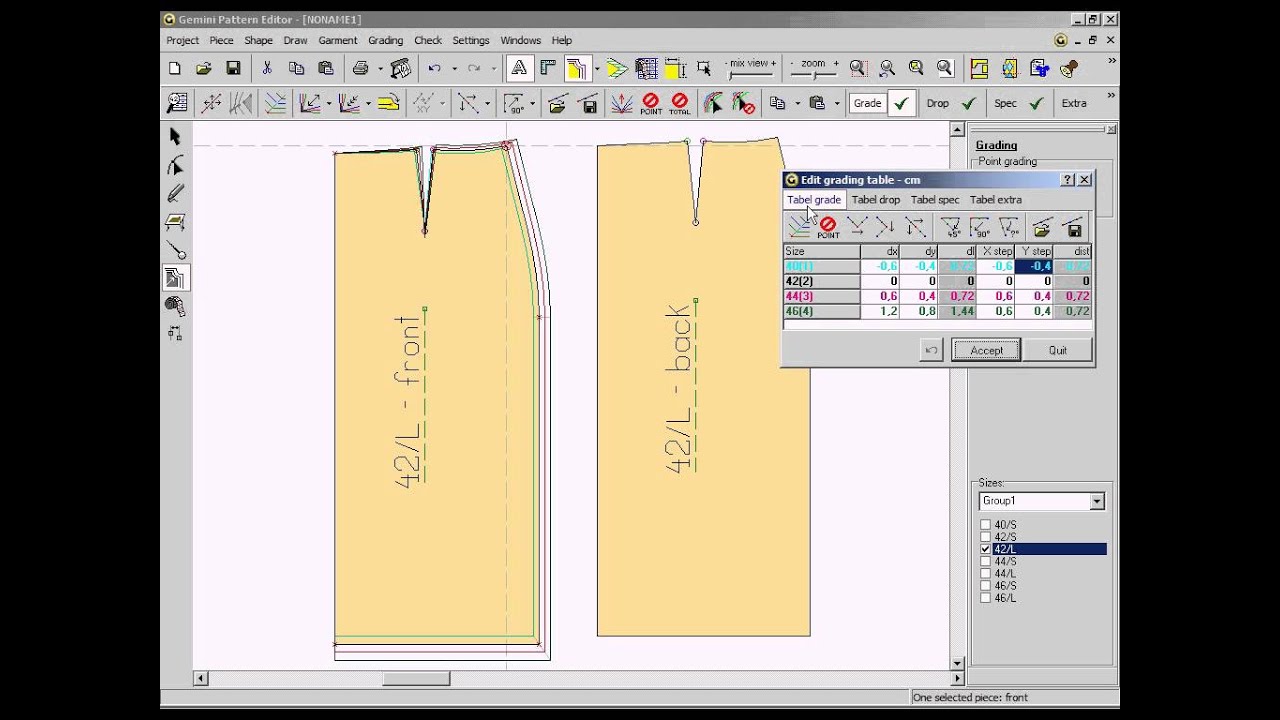Expand the nest view dropdown arrow

(596, 69)
